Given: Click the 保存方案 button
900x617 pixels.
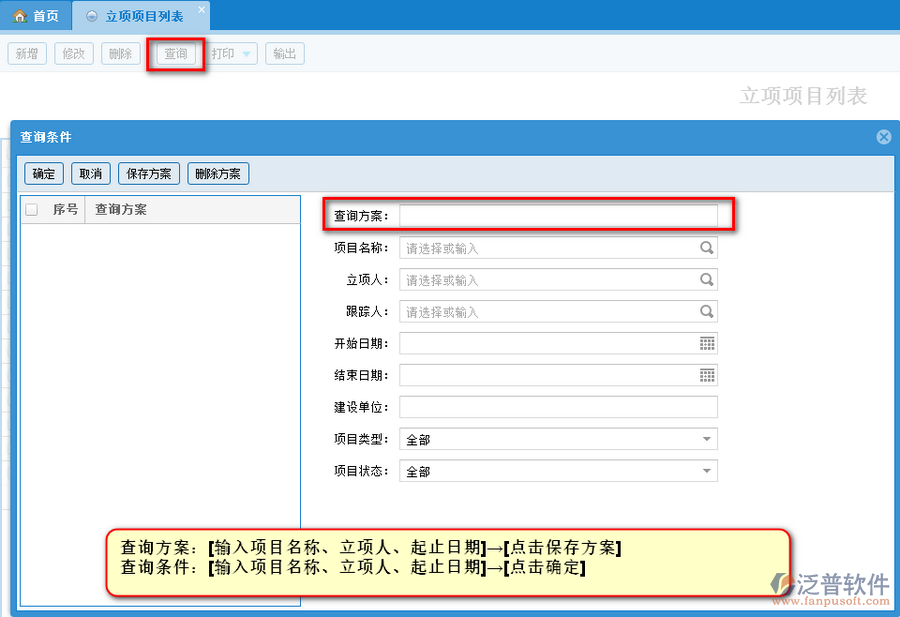Looking at the screenshot, I should (148, 174).
